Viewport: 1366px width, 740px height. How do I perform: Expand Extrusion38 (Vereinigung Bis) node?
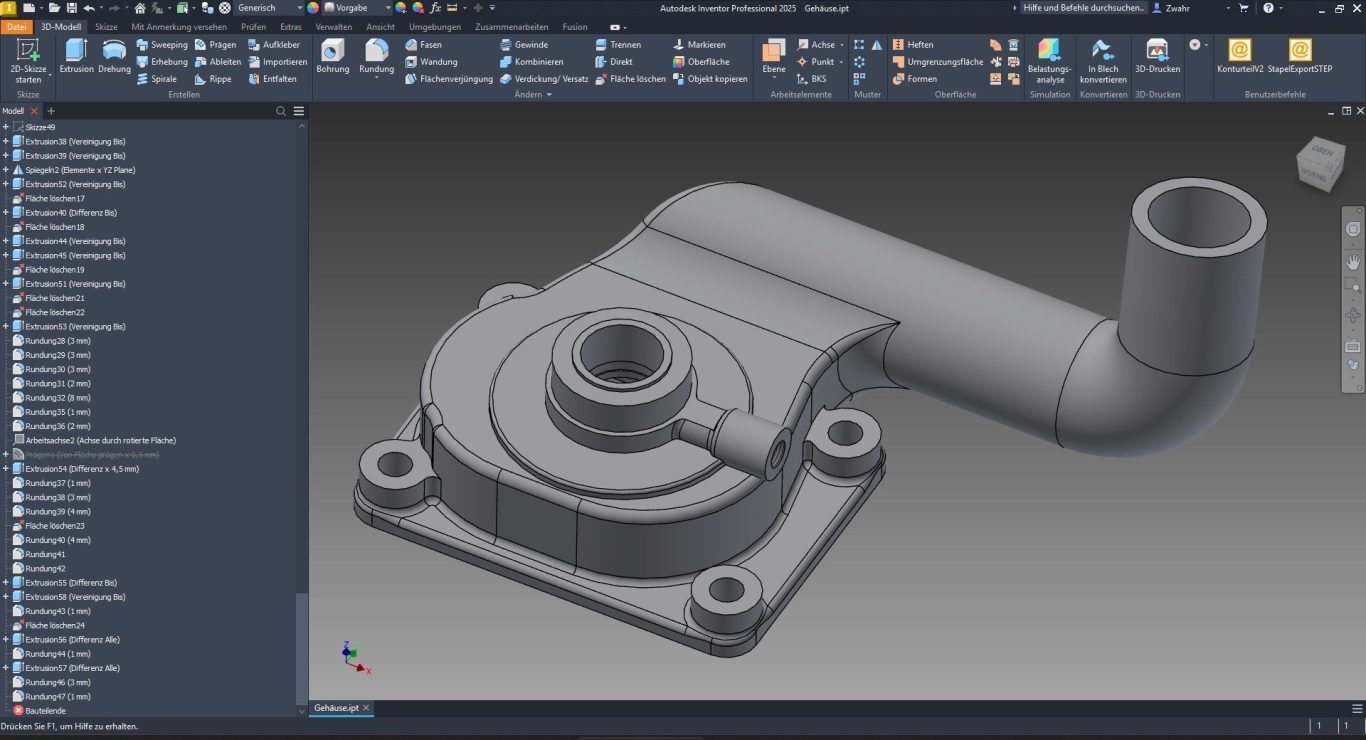click(x=6, y=142)
